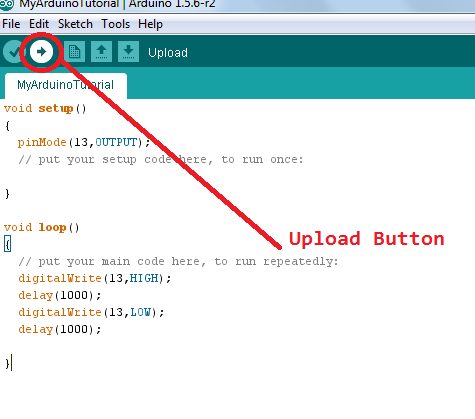The image size is (475, 419).
Task: Click the Arduino logo in title bar
Action: 7,4
